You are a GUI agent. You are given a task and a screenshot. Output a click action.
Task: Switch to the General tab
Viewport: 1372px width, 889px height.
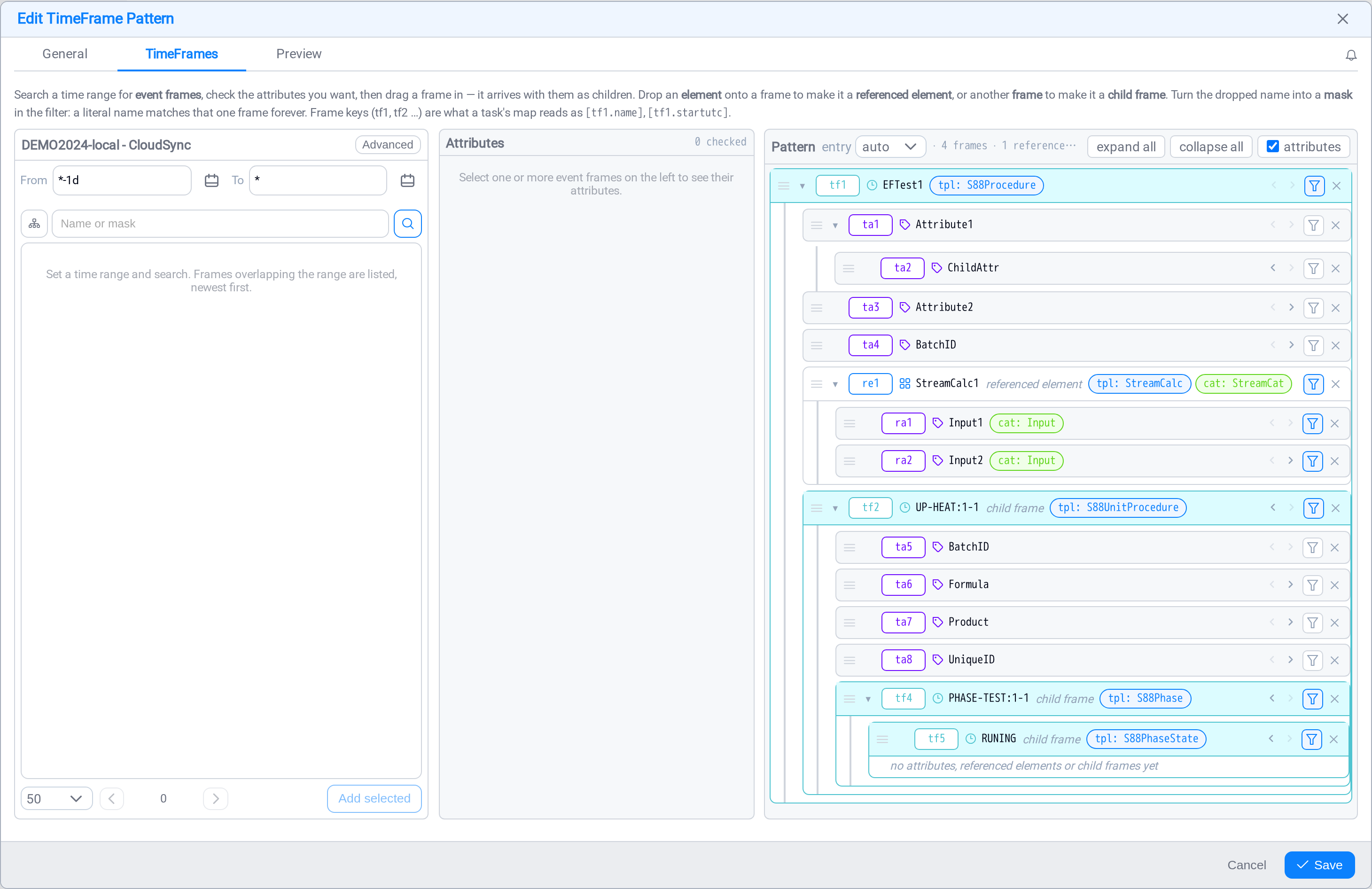click(65, 54)
